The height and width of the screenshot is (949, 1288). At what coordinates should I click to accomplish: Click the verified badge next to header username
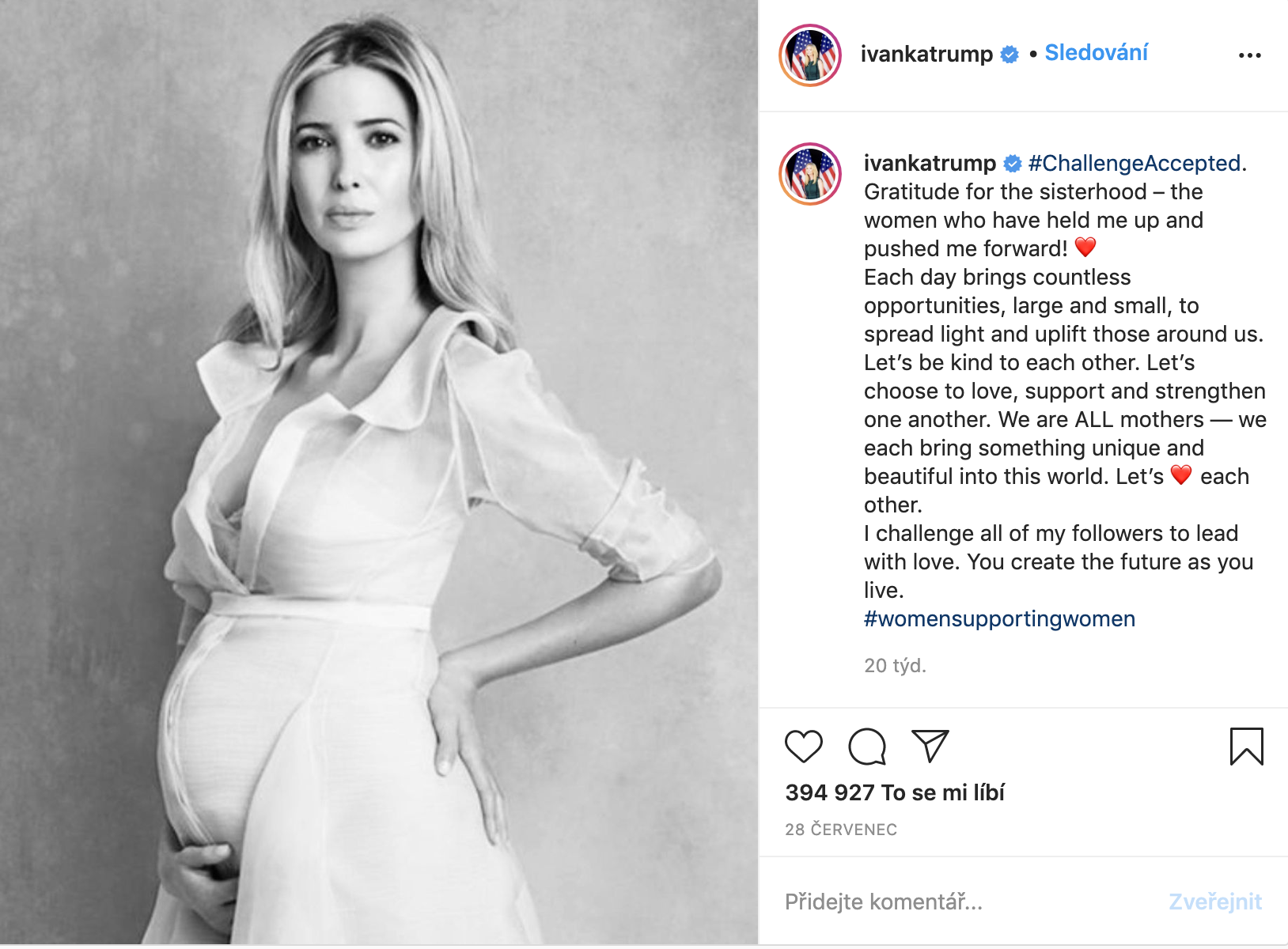1010,55
